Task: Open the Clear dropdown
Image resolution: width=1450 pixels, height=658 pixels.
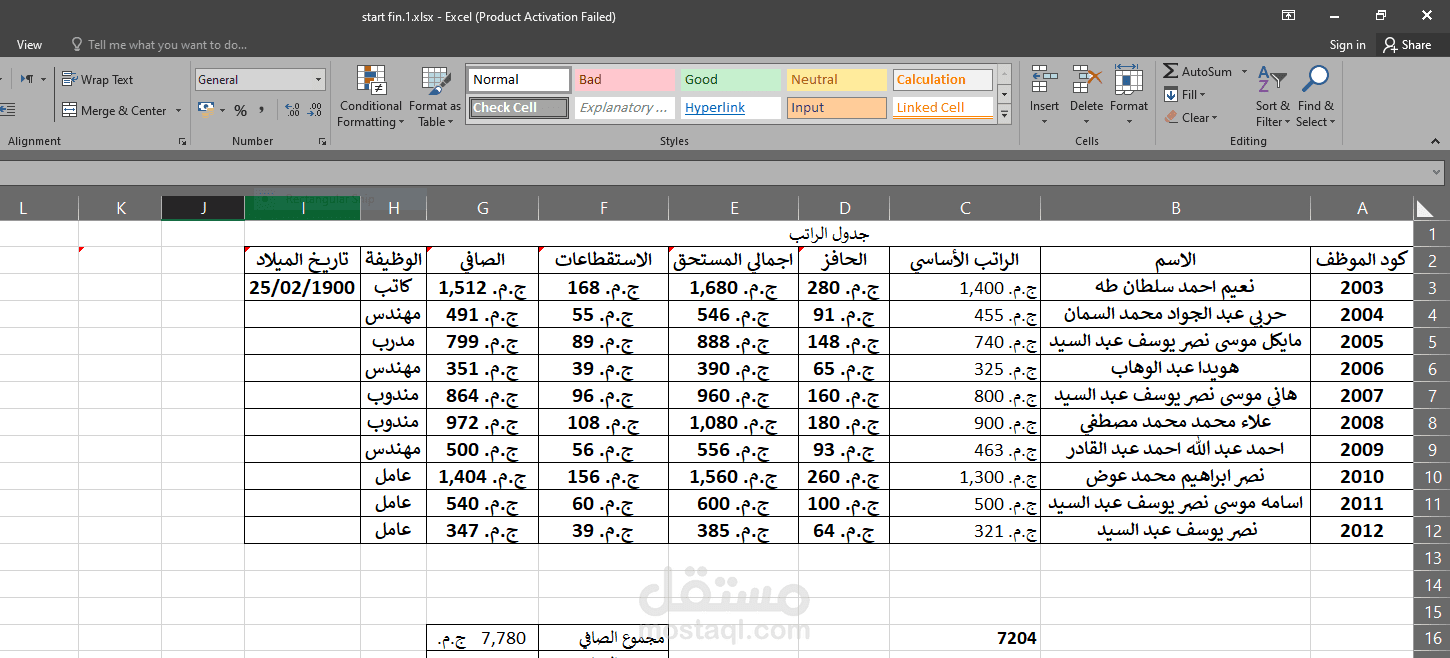Action: [x=1191, y=118]
